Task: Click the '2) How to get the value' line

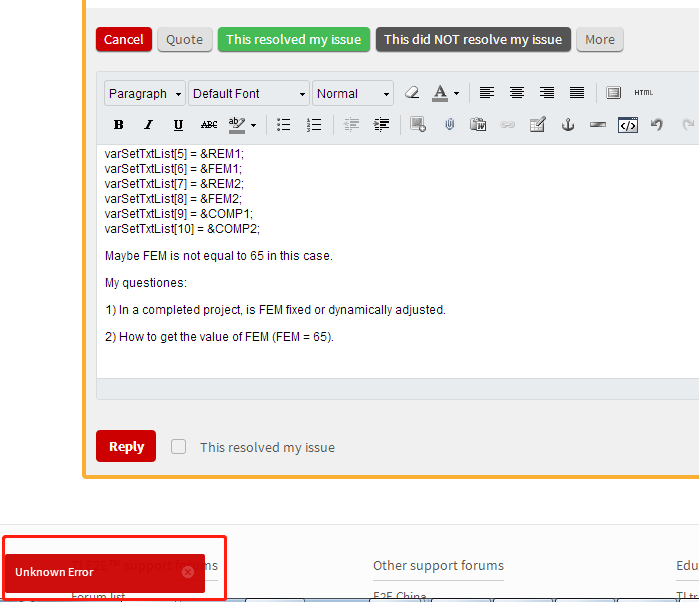Action: click(219, 337)
